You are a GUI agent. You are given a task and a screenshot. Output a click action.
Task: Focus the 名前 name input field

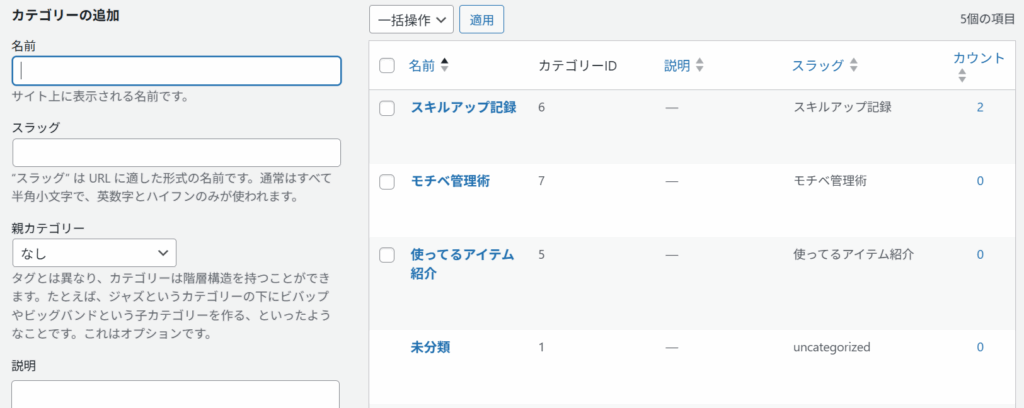(176, 71)
